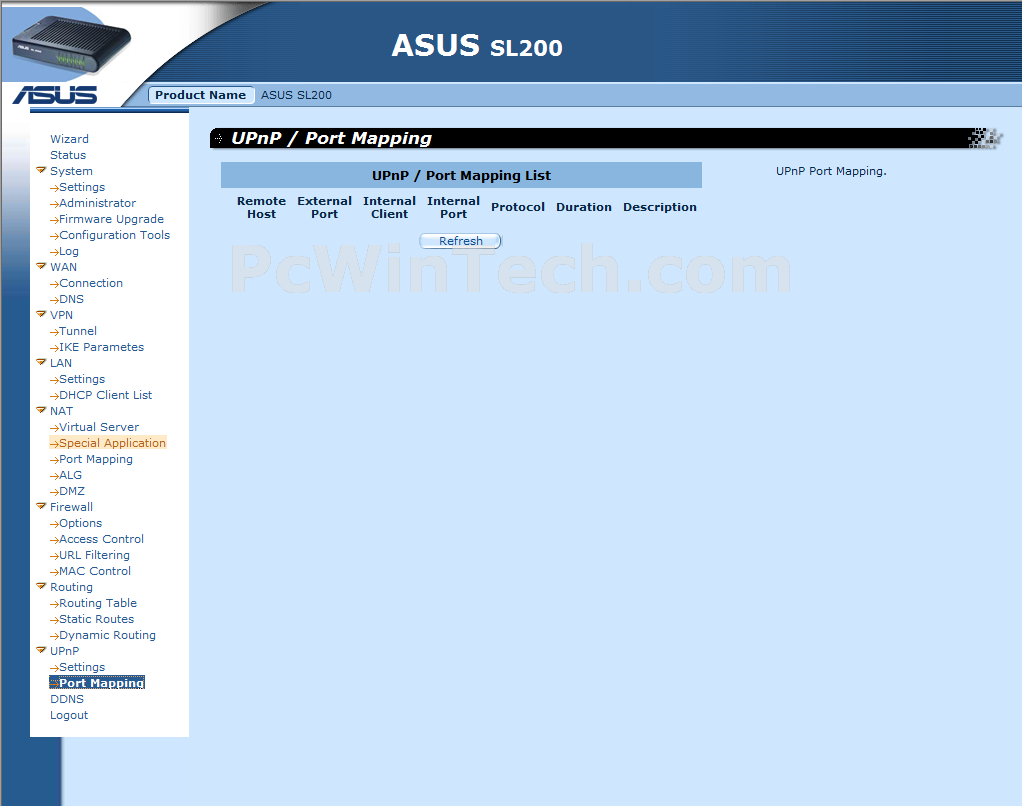Click the NAT menu label
This screenshot has height=806, width=1022.
point(61,411)
